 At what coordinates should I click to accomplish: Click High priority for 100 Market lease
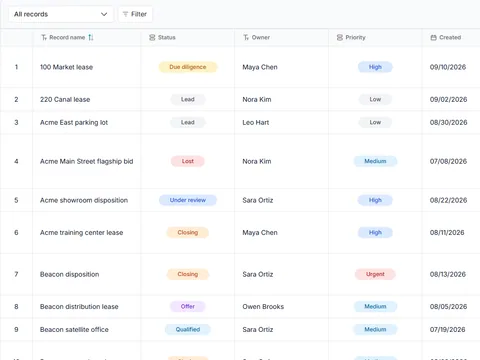[x=375, y=67]
